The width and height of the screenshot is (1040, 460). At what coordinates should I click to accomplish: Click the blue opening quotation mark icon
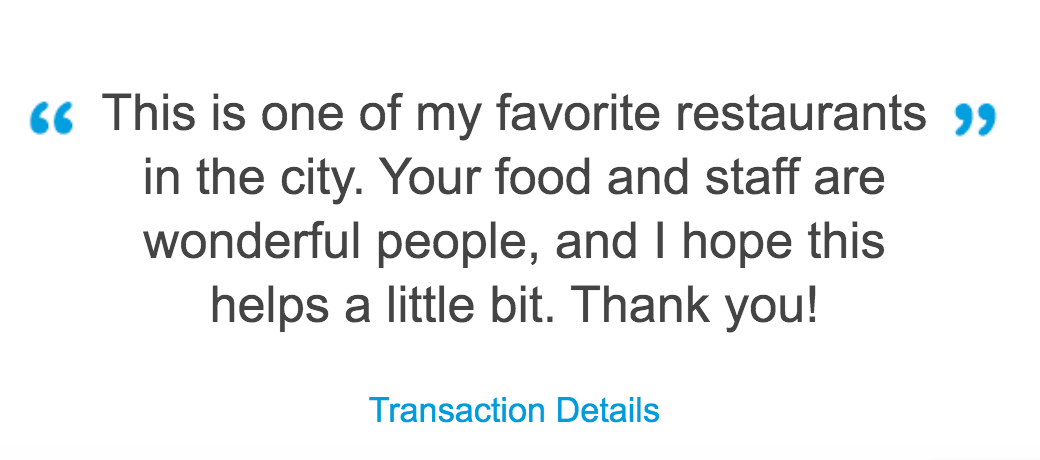(x=51, y=119)
